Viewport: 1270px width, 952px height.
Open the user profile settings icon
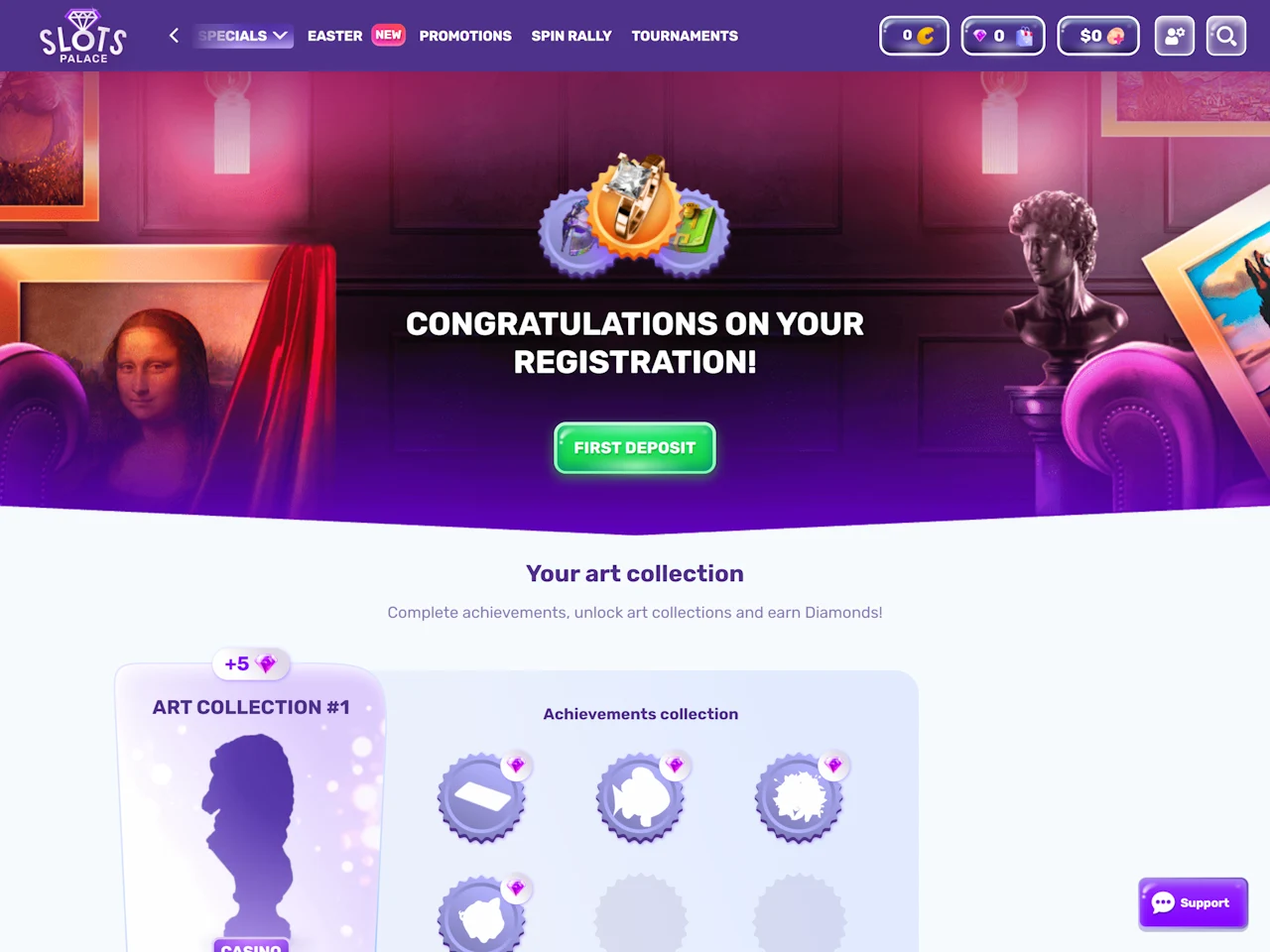(1175, 36)
